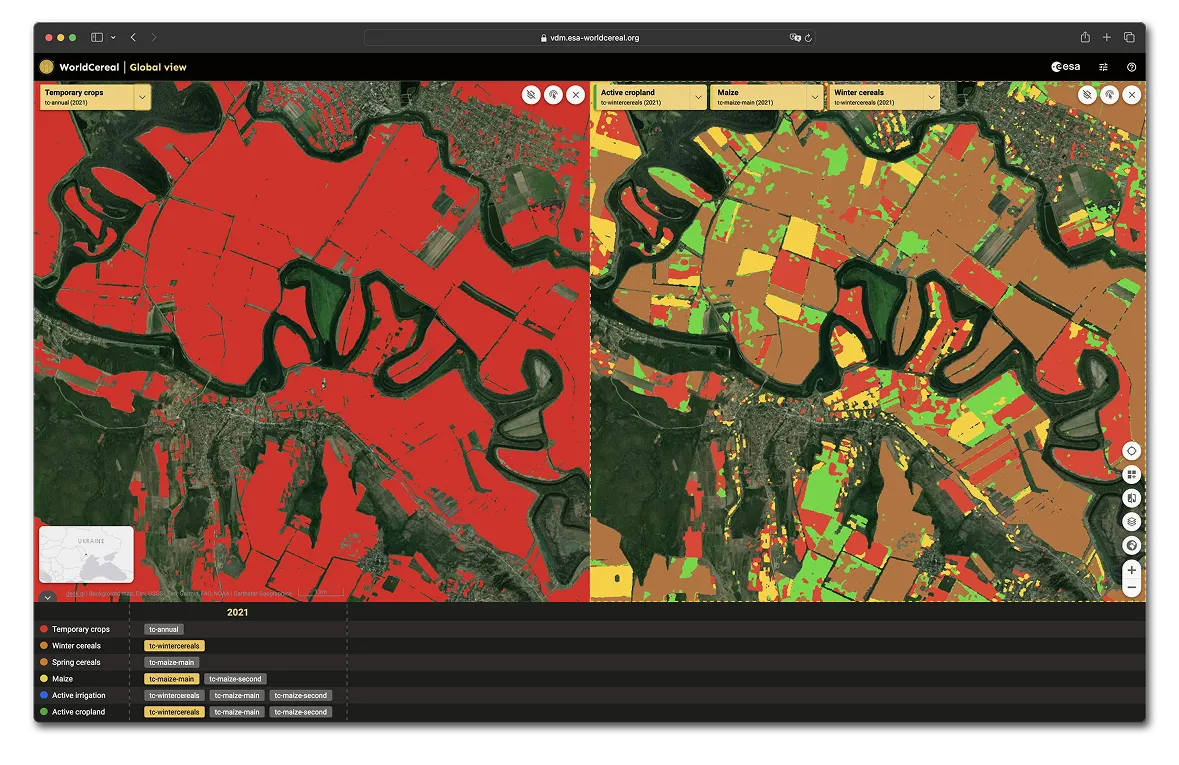Click the WorldCereal title text
The image size is (1179, 765).
tap(89, 67)
